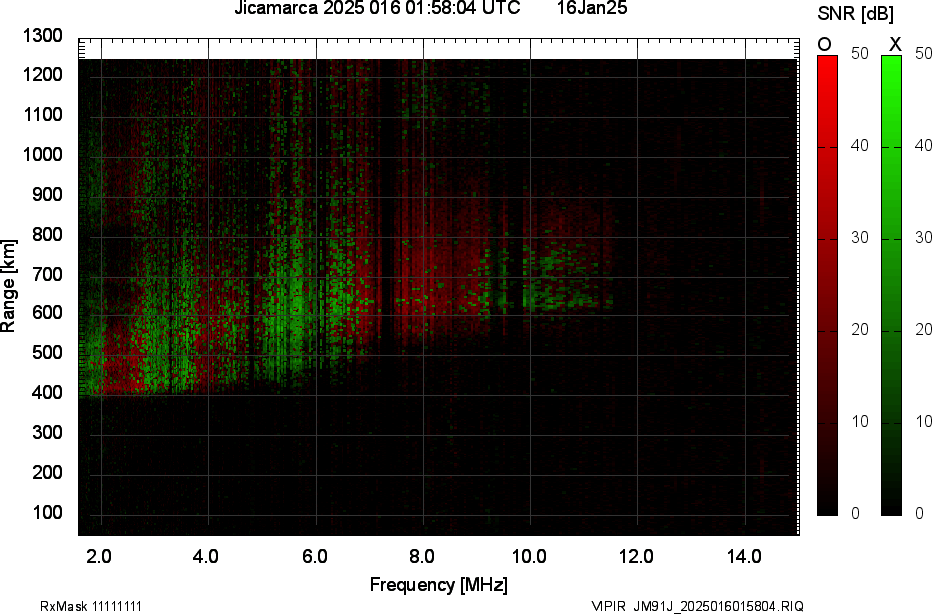Click the green X-mode echo cluster near 10.5 MHz
Image resolution: width=932 pixels, height=614 pixels.
click(x=565, y=279)
